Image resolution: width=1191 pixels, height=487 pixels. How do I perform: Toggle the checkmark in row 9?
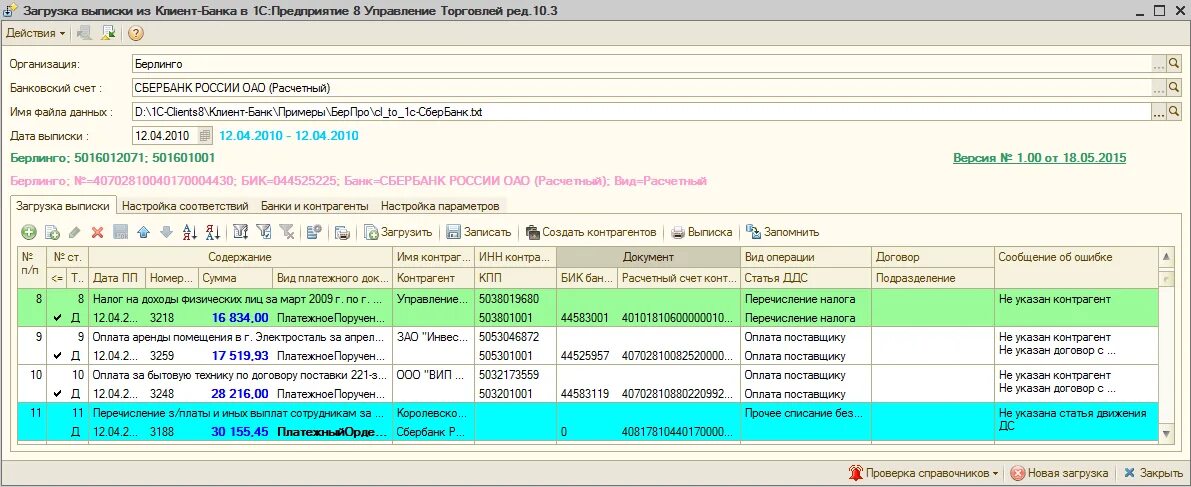(x=58, y=356)
